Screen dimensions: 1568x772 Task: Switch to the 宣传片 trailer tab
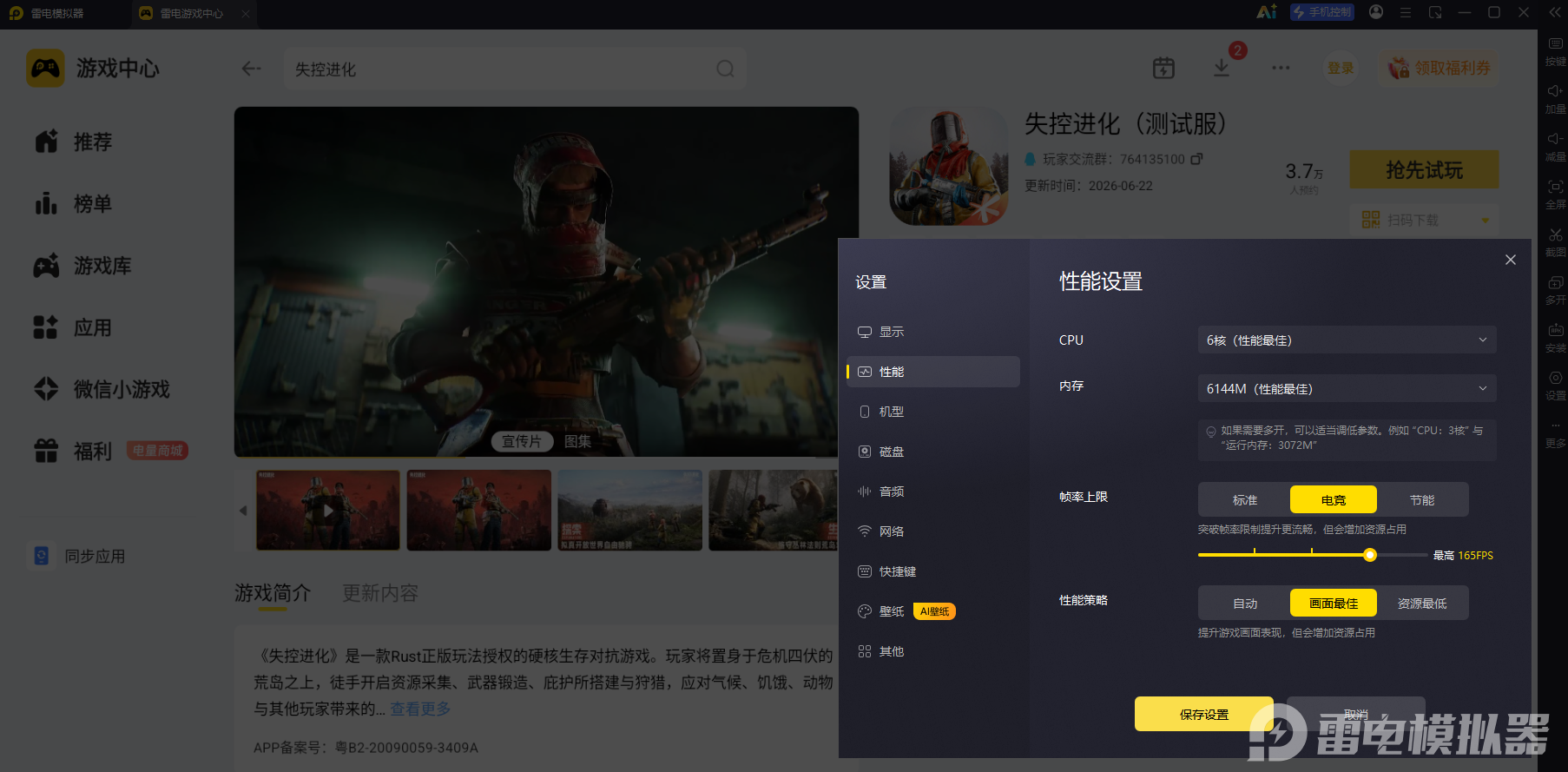[522, 441]
